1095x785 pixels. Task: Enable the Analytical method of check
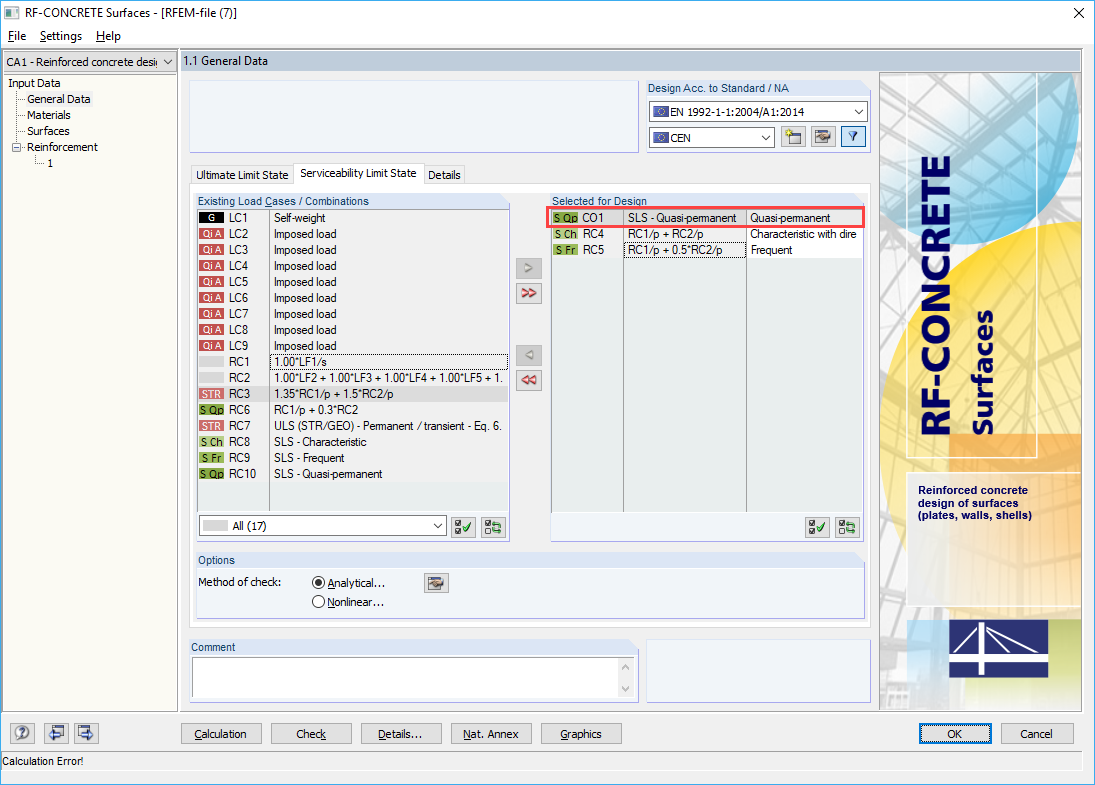(318, 582)
